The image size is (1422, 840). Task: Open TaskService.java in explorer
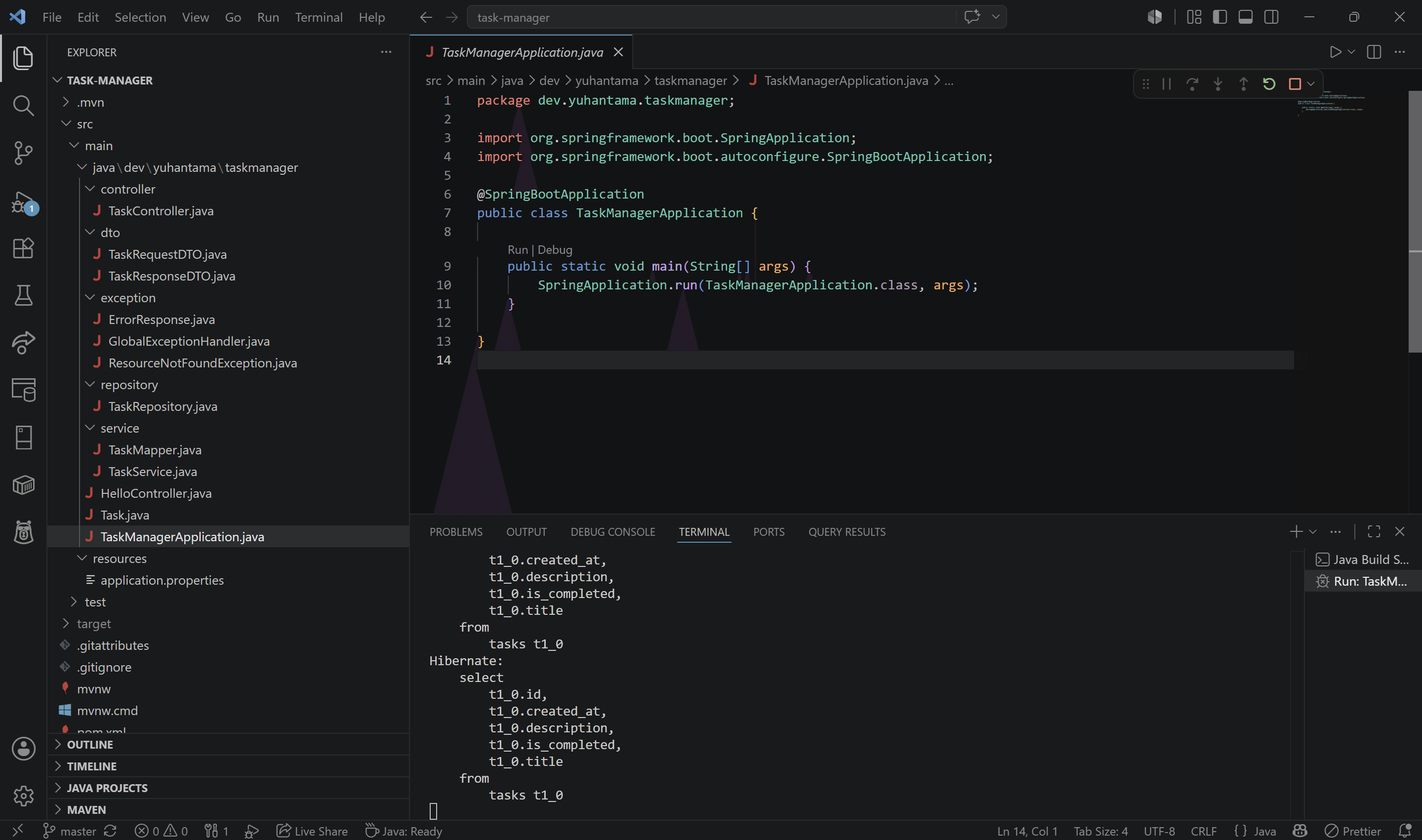pyautogui.click(x=152, y=472)
